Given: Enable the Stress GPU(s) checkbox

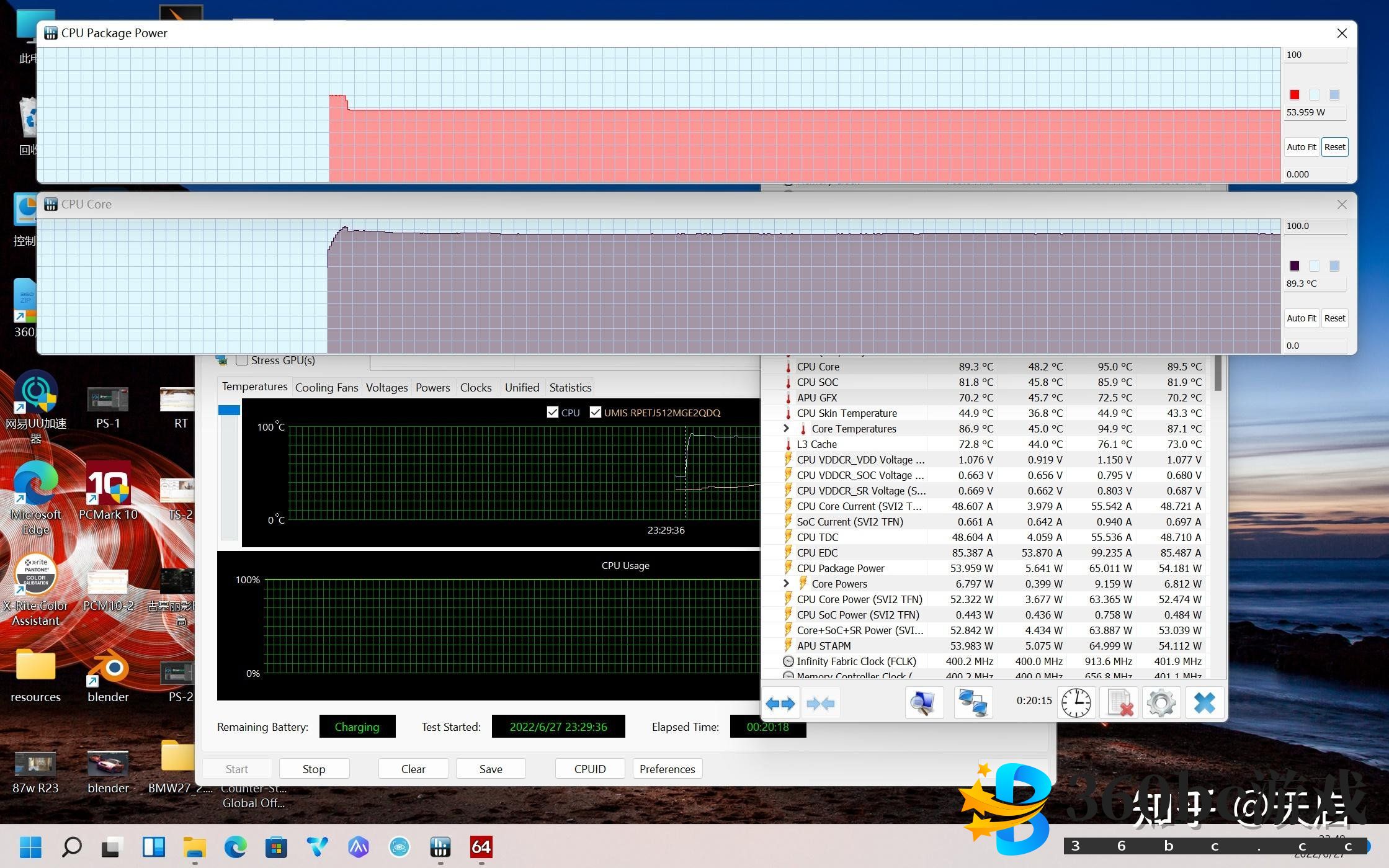Looking at the screenshot, I should pos(243,360).
